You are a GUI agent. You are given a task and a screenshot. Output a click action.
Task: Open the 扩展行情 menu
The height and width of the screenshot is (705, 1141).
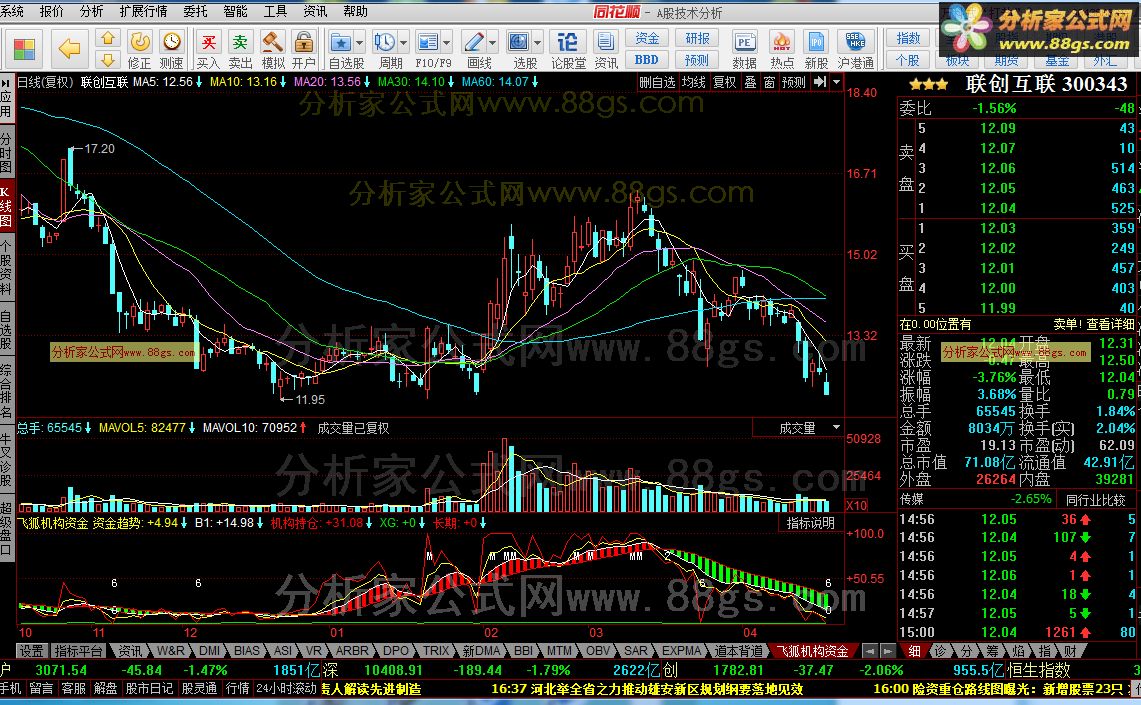[x=143, y=11]
